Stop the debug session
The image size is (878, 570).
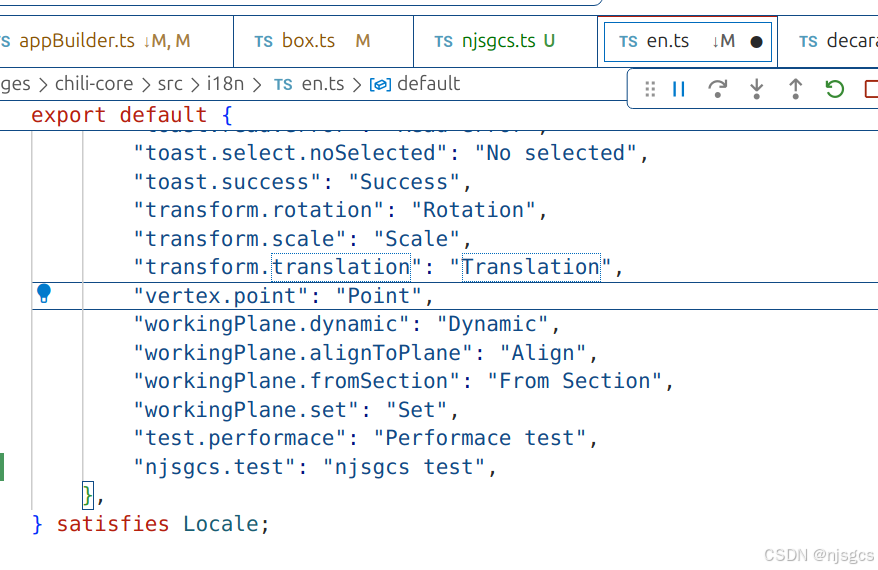(871, 89)
